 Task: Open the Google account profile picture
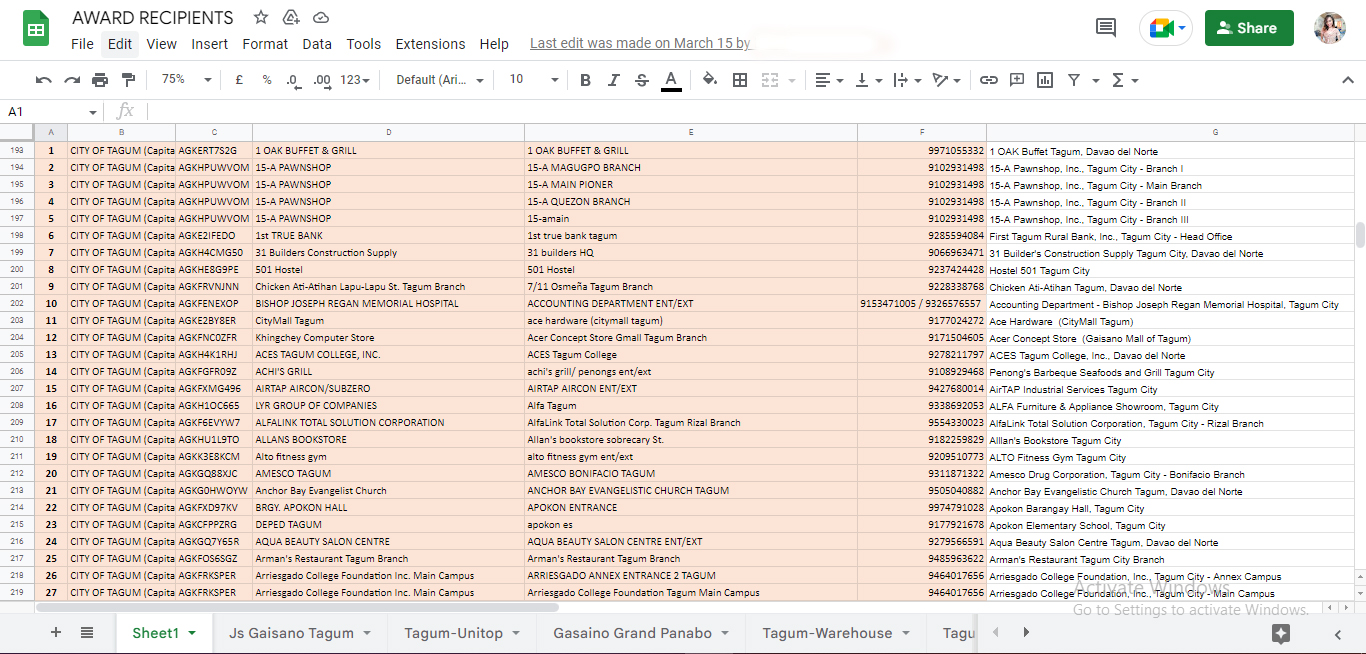pos(1330,28)
